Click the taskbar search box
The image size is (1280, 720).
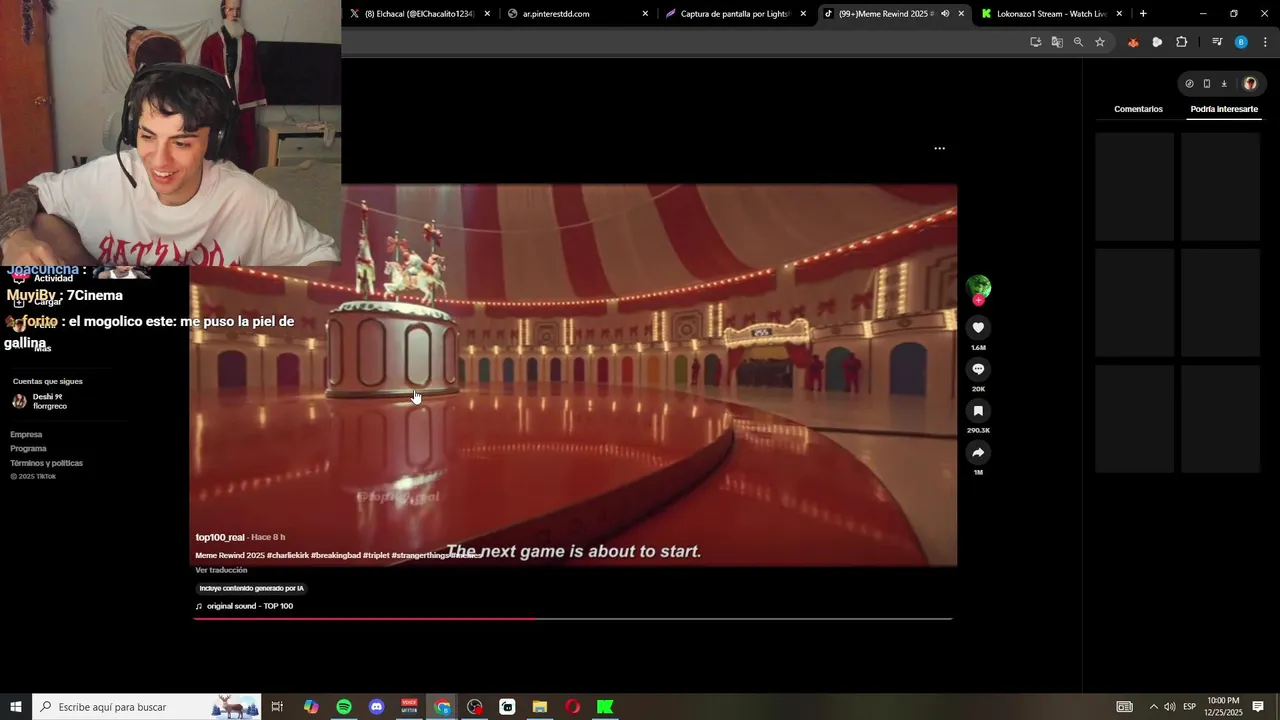pos(147,707)
